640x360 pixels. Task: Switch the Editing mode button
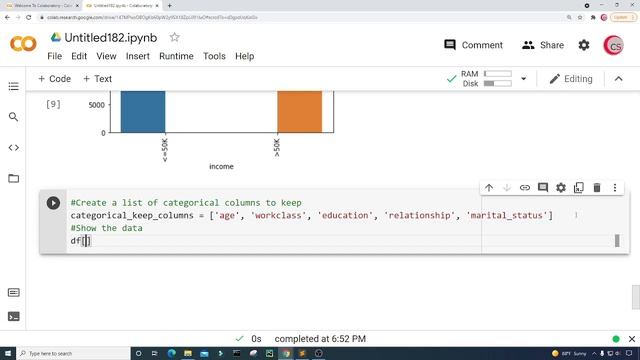571,79
